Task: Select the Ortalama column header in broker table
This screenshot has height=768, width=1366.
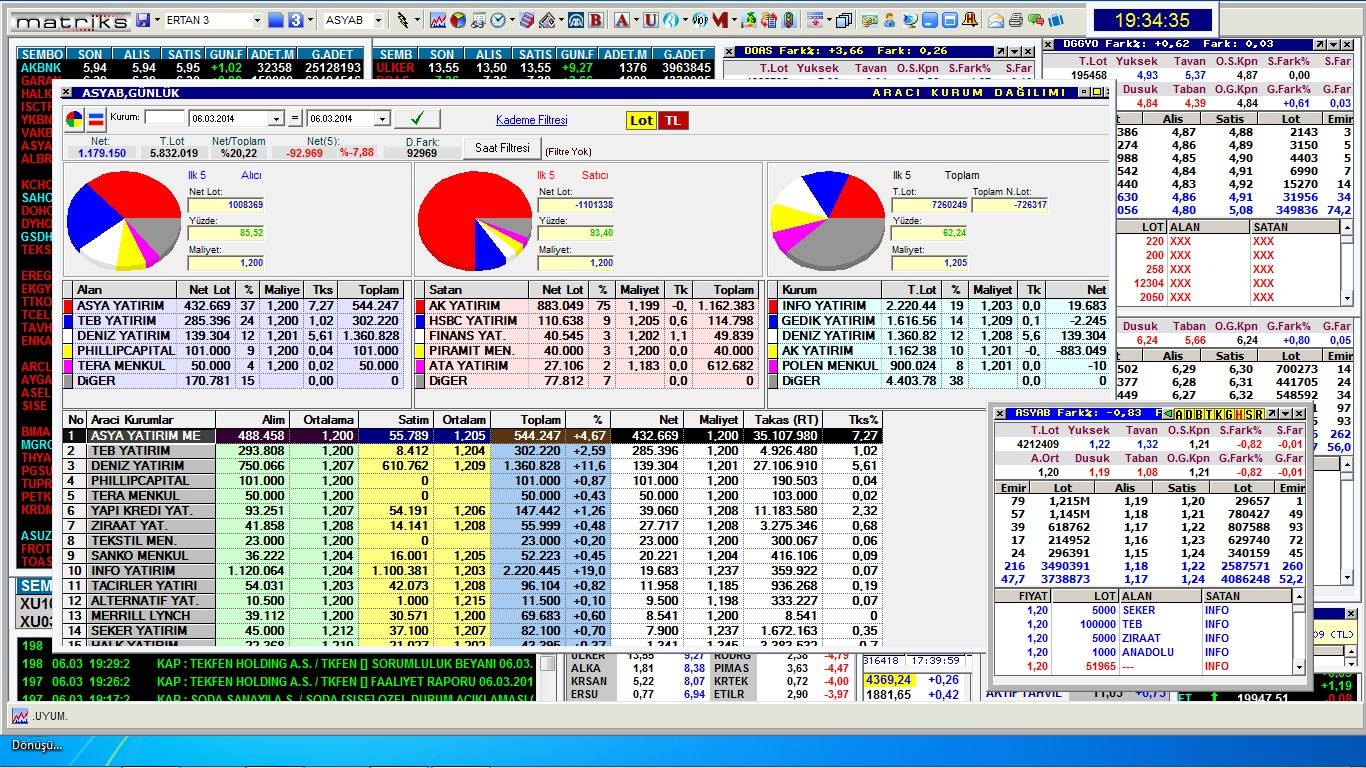Action: (325, 420)
